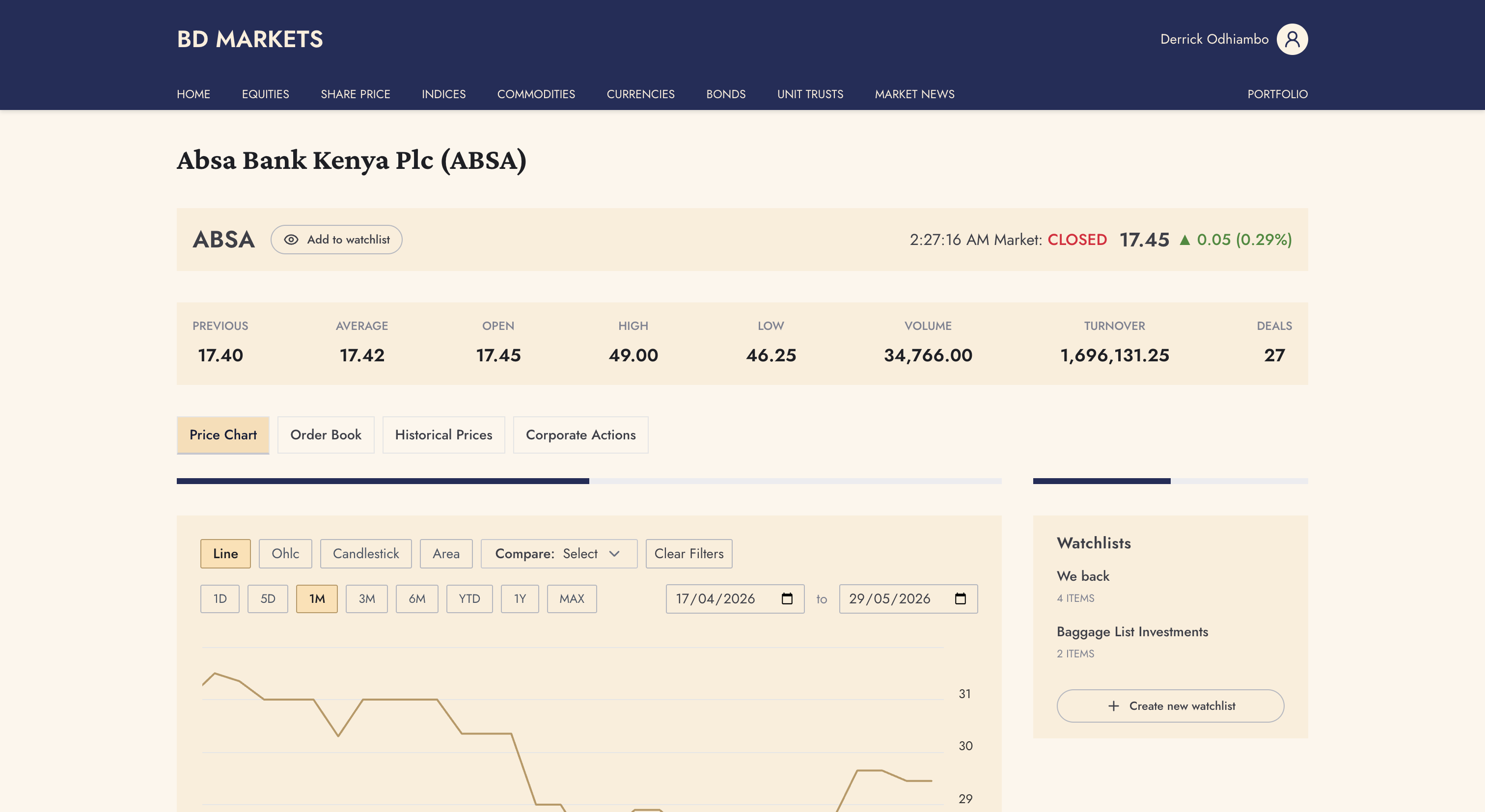Open the MARKET NEWS menu item
The image size is (1485, 812).
(914, 94)
